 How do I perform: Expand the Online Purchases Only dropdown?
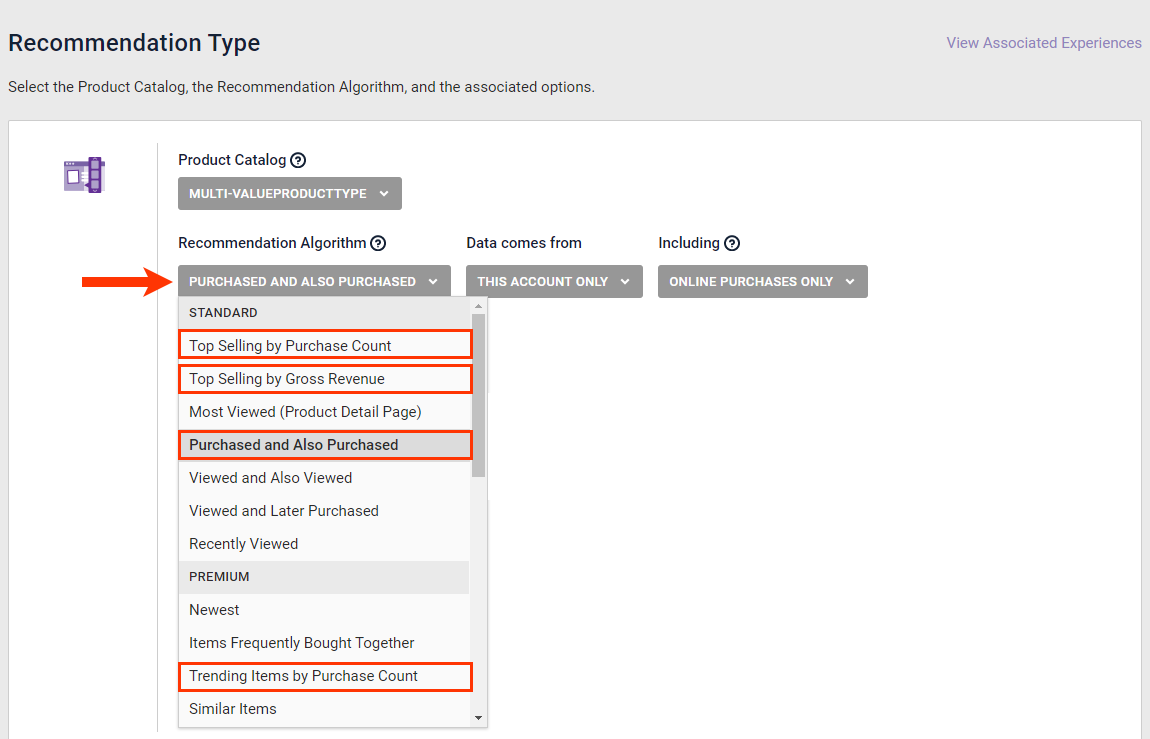point(762,281)
